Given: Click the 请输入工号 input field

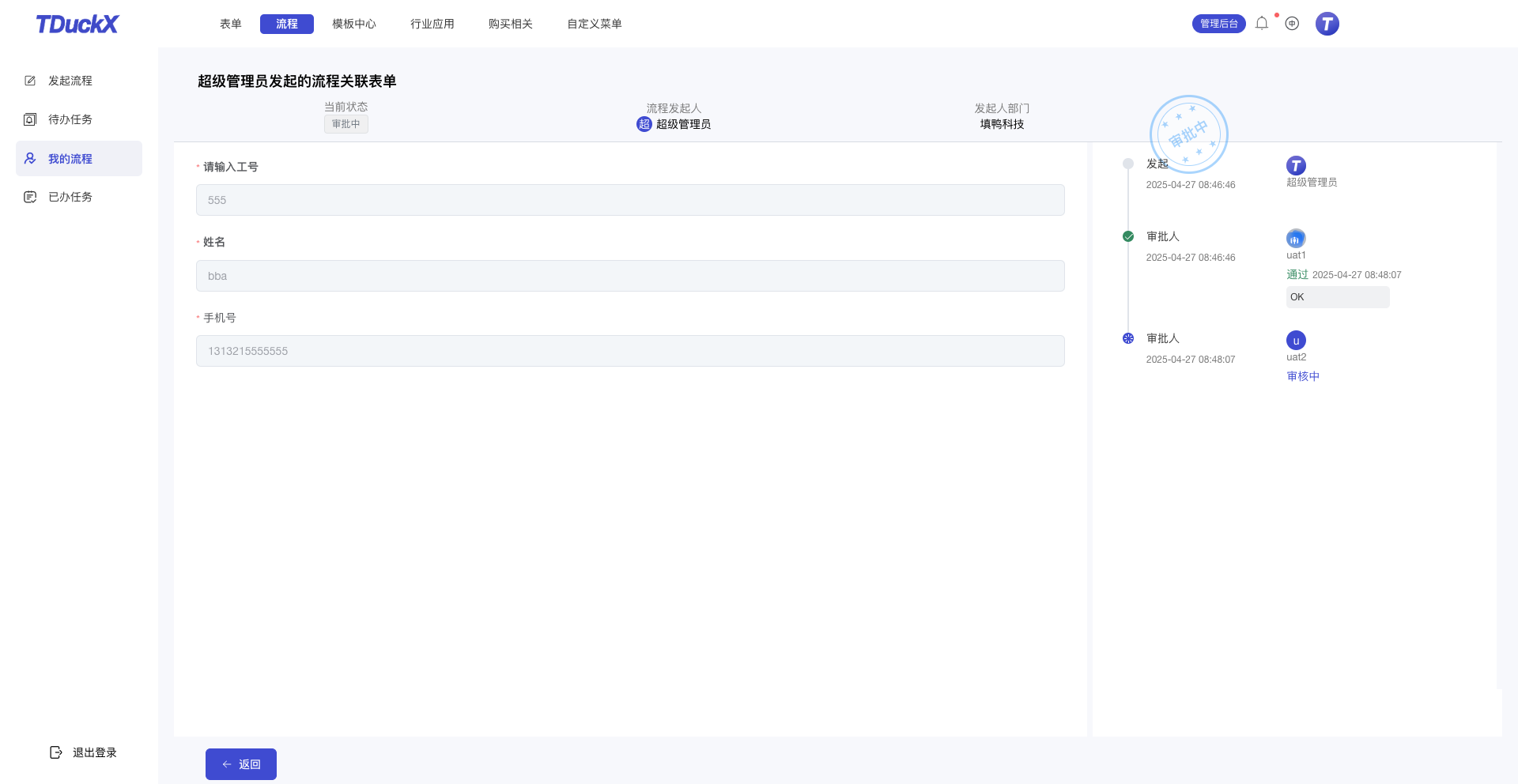Looking at the screenshot, I should pyautogui.click(x=630, y=200).
